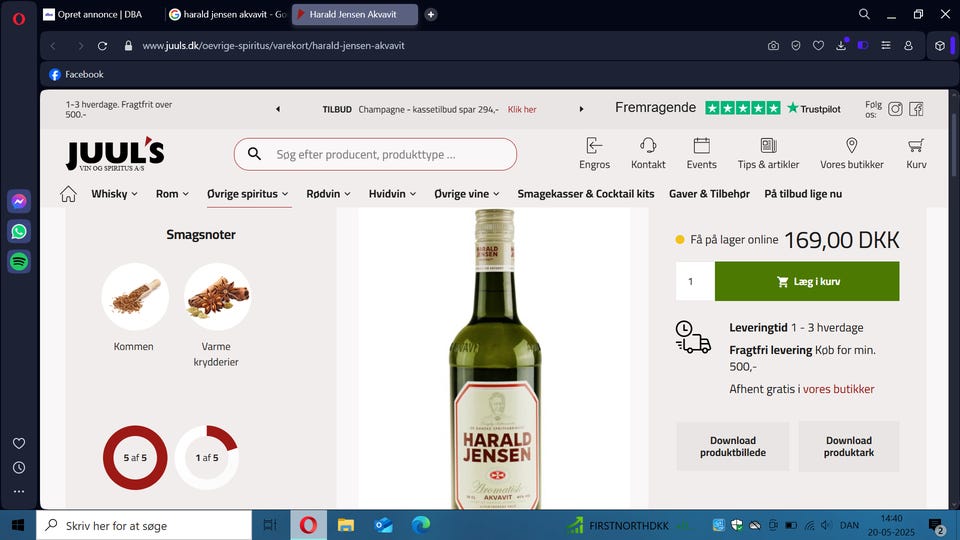Click Download produktbillede button
This screenshot has width=960, height=540.
click(733, 446)
